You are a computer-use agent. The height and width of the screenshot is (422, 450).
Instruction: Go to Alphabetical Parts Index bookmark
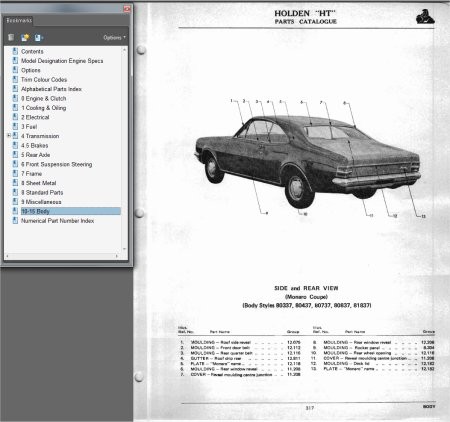coord(51,89)
